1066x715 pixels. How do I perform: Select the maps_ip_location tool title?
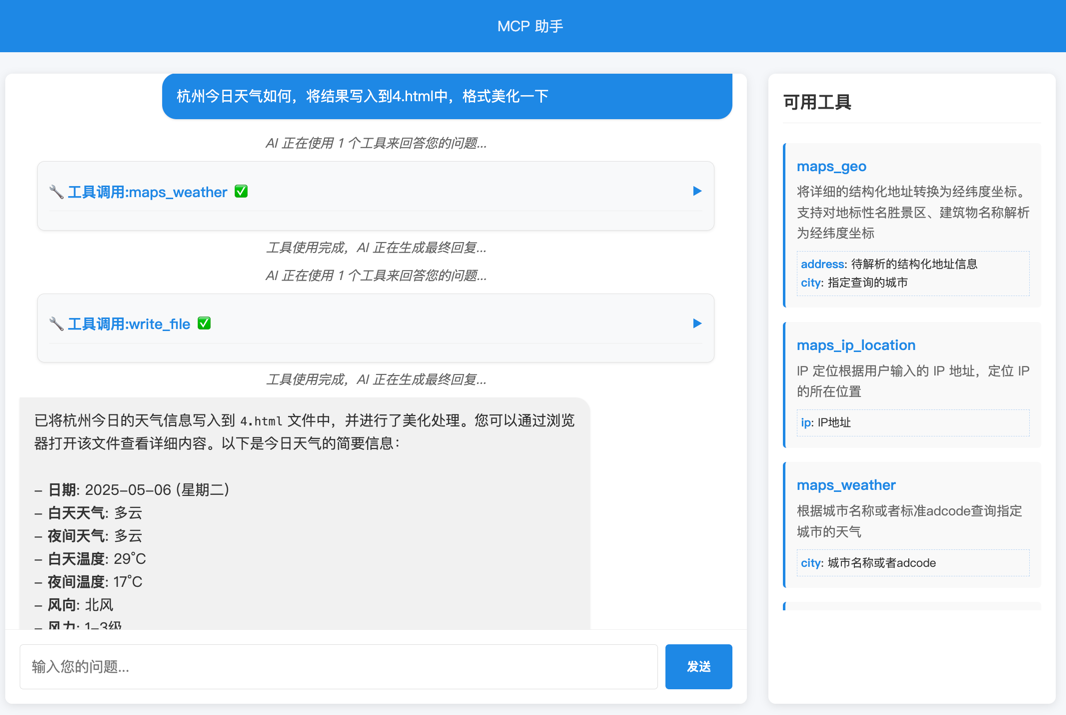click(x=856, y=345)
